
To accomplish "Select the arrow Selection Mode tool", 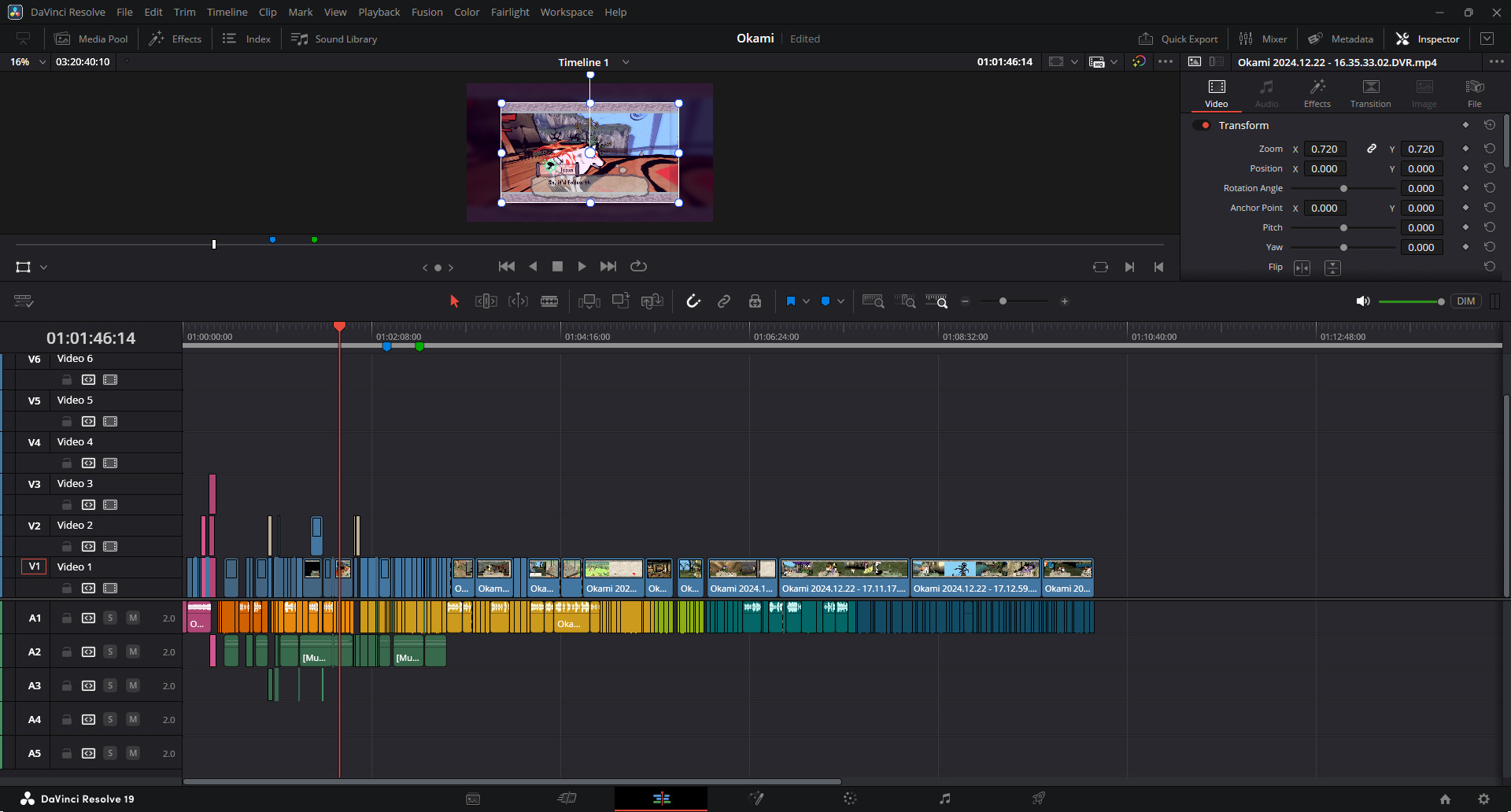I will tap(454, 301).
